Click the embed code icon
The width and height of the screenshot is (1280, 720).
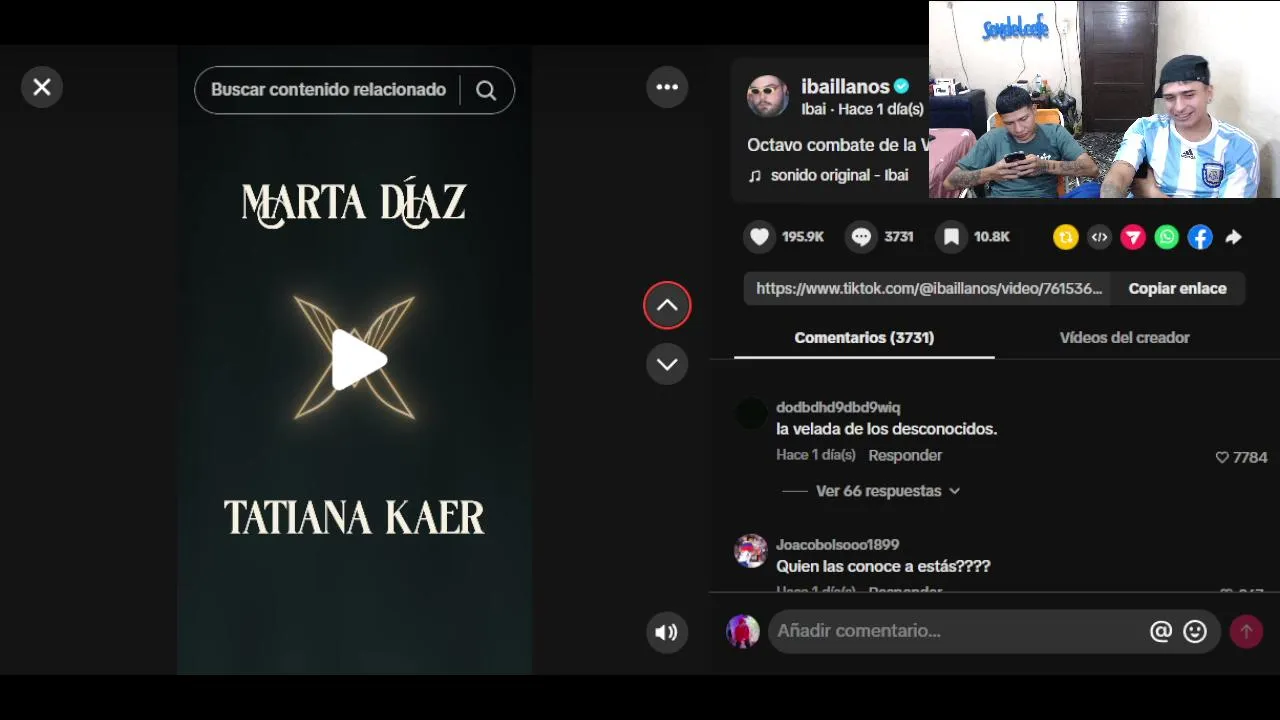click(x=1099, y=237)
